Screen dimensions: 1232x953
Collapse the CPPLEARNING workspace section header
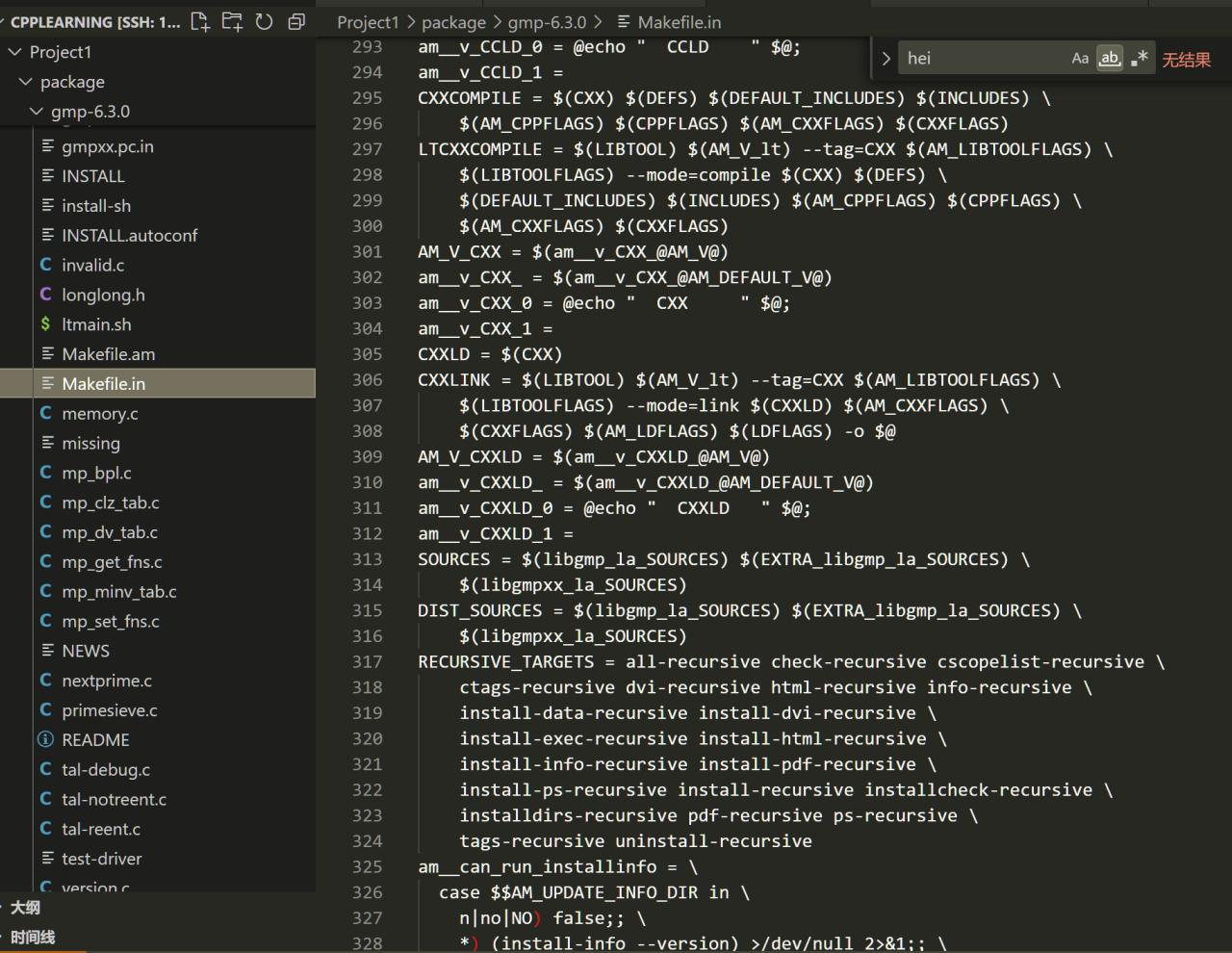[x=94, y=22]
